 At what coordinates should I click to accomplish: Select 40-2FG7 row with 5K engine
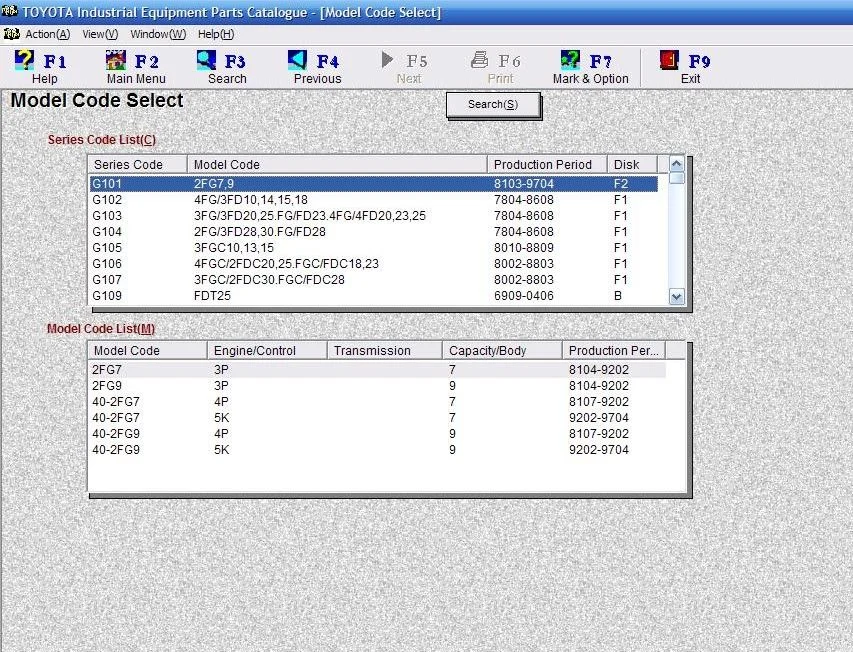[x=377, y=418]
